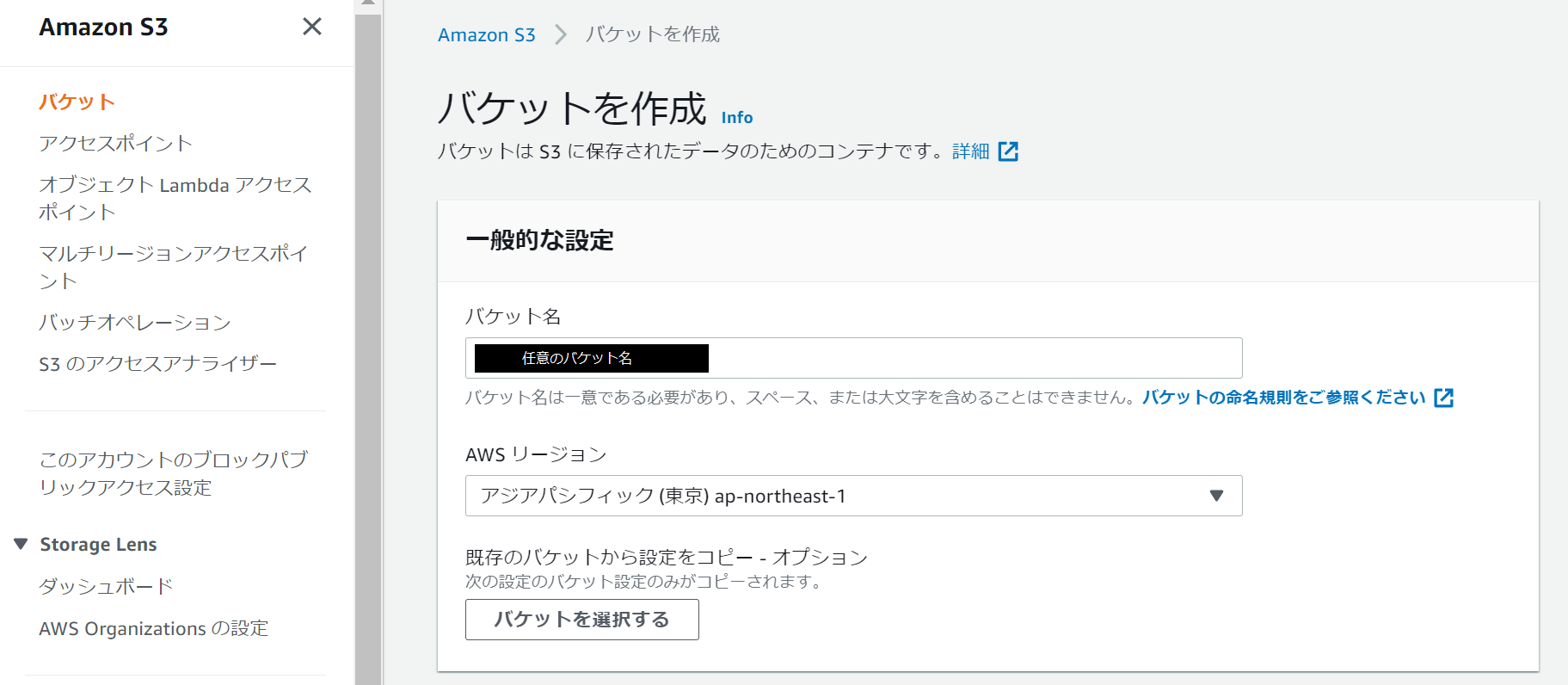The width and height of the screenshot is (1568, 685).
Task: Open S3 のアクセスアナライザー
Action: [x=157, y=363]
